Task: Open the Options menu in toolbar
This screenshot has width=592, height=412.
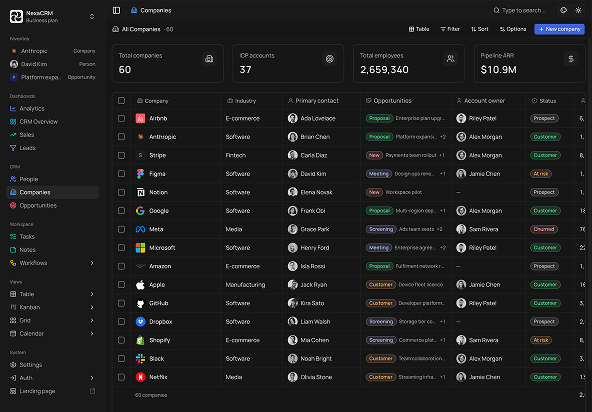Action: (x=513, y=29)
